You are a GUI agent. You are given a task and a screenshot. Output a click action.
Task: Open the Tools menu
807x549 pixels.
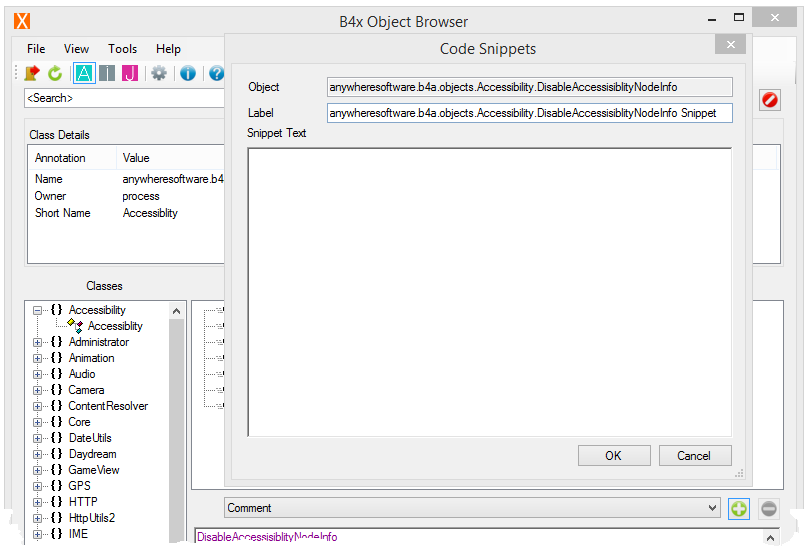[x=122, y=49]
